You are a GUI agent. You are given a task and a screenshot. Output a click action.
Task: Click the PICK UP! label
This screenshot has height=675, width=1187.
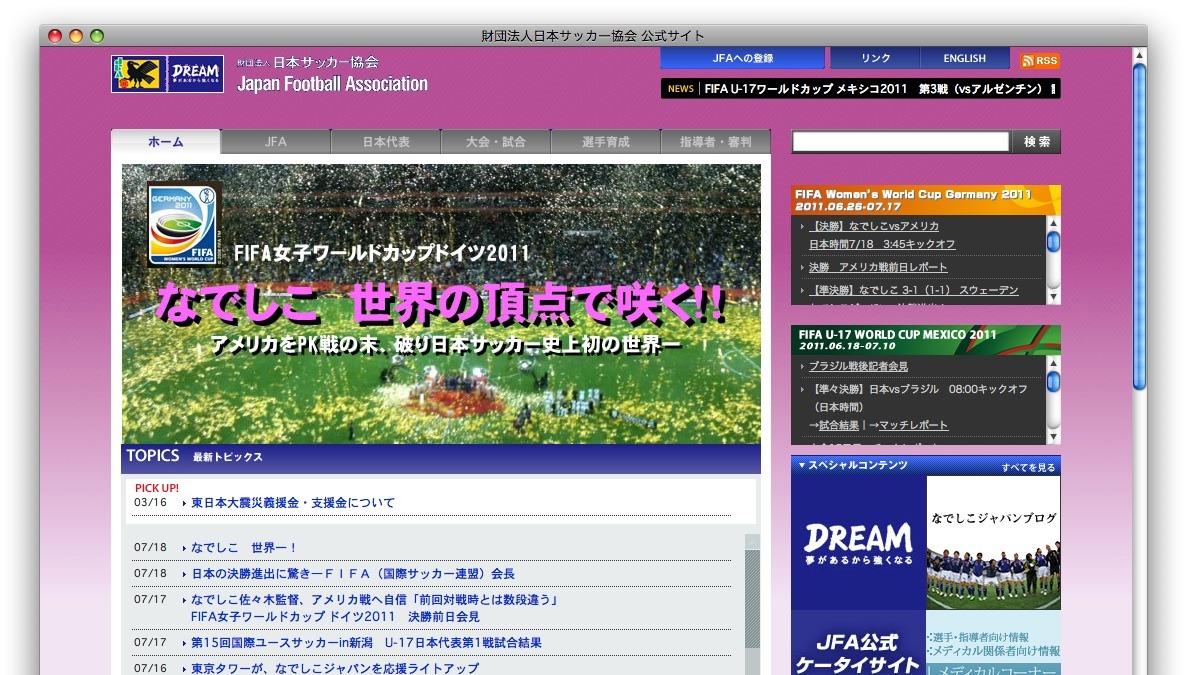pyautogui.click(x=157, y=488)
